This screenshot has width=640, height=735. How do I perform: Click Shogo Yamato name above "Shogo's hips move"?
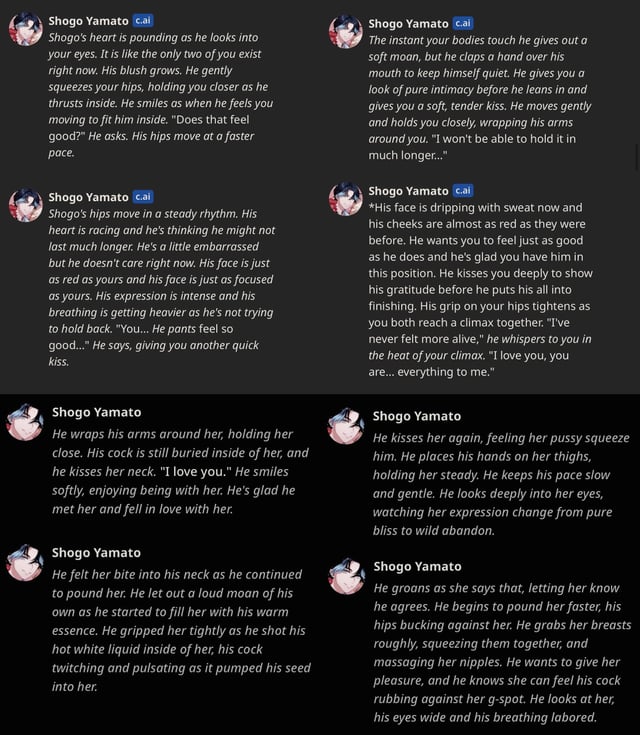point(89,197)
